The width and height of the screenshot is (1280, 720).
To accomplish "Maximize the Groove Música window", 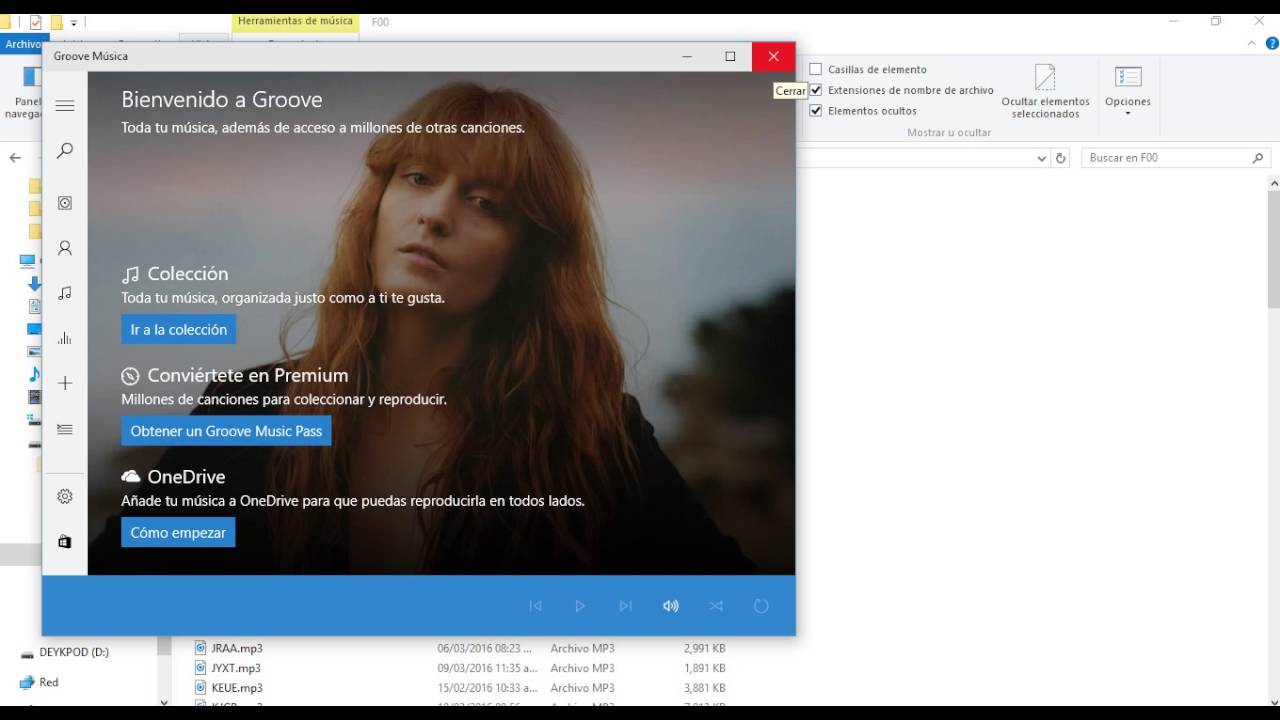I will 730,57.
